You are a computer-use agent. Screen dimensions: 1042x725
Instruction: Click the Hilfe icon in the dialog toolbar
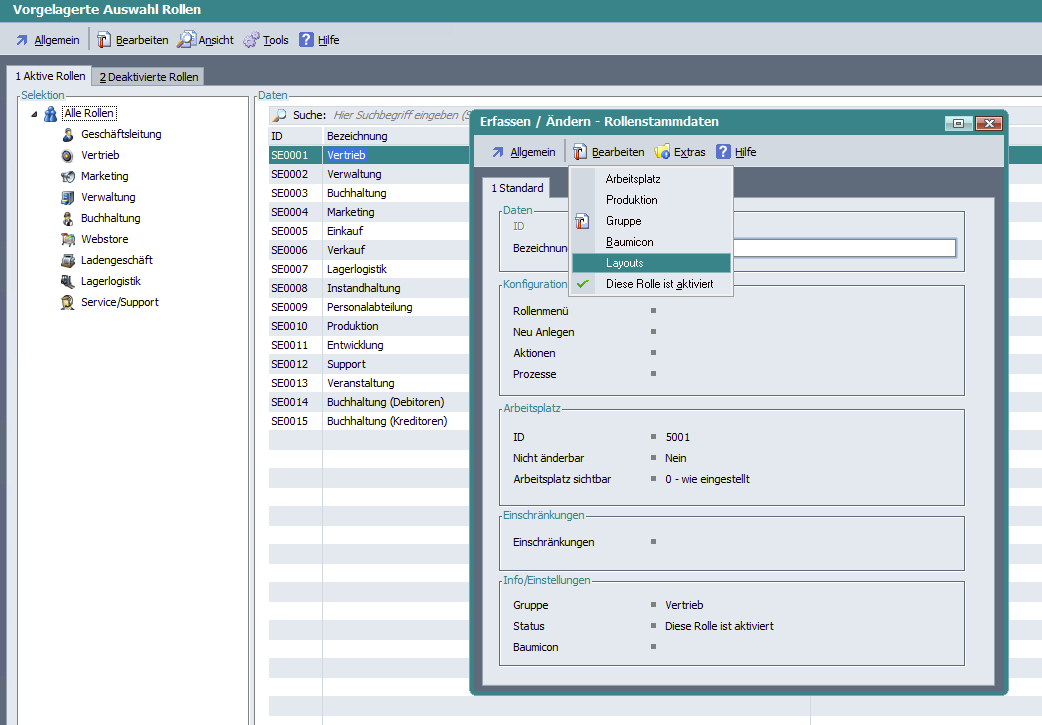[724, 152]
